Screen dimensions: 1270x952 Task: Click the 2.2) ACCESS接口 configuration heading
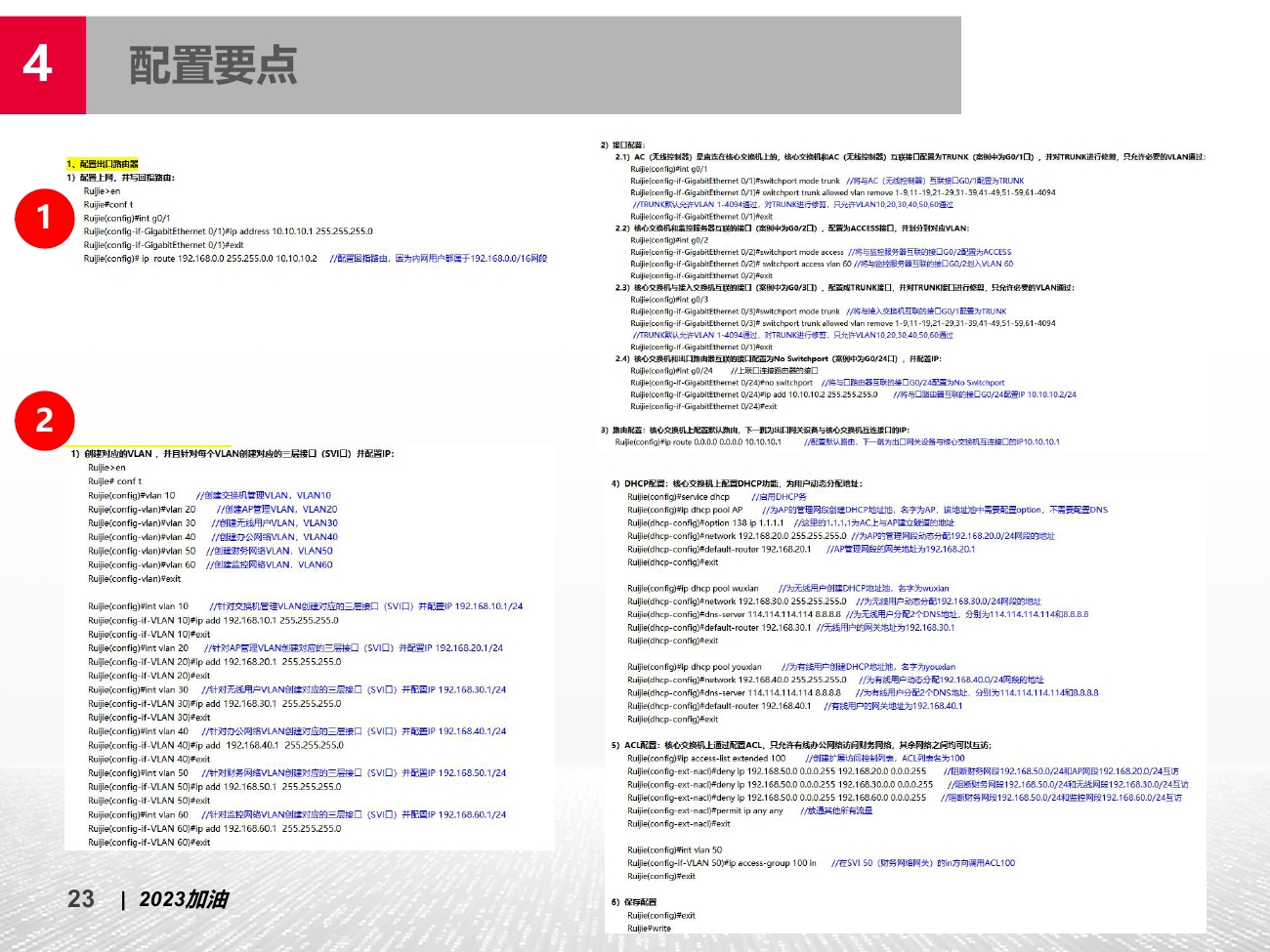[791, 228]
